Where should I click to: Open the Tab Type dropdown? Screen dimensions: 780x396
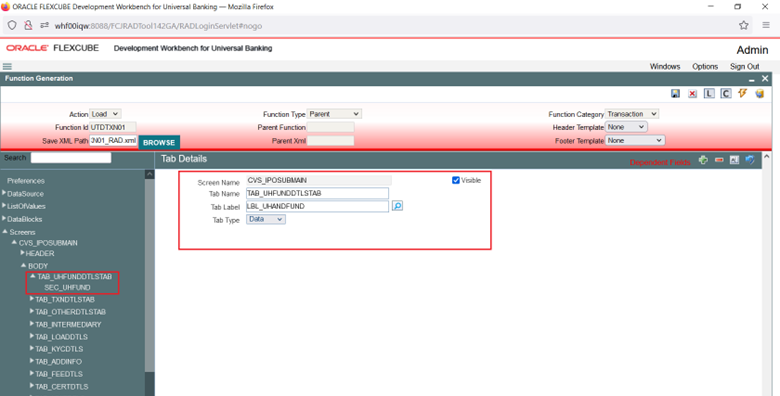(266, 219)
